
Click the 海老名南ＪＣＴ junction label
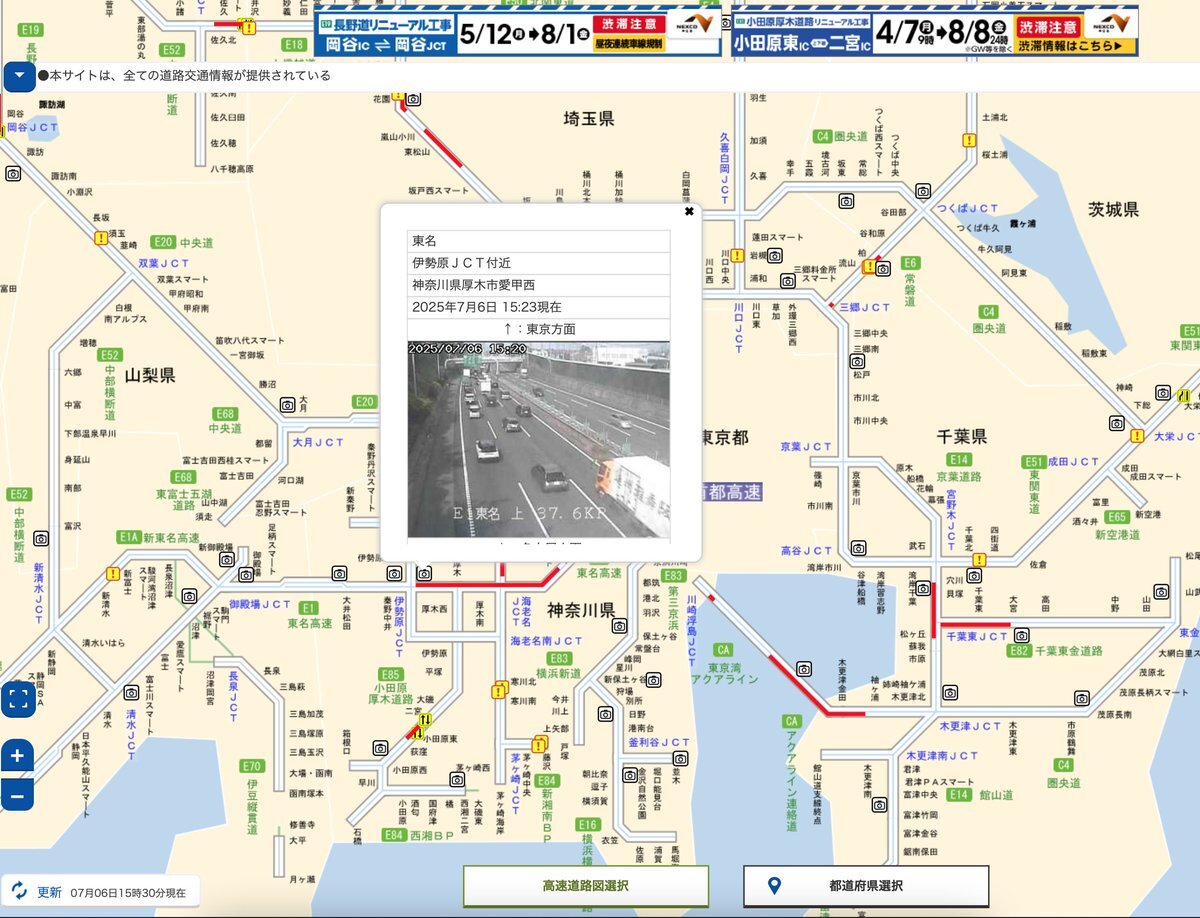tap(547, 640)
